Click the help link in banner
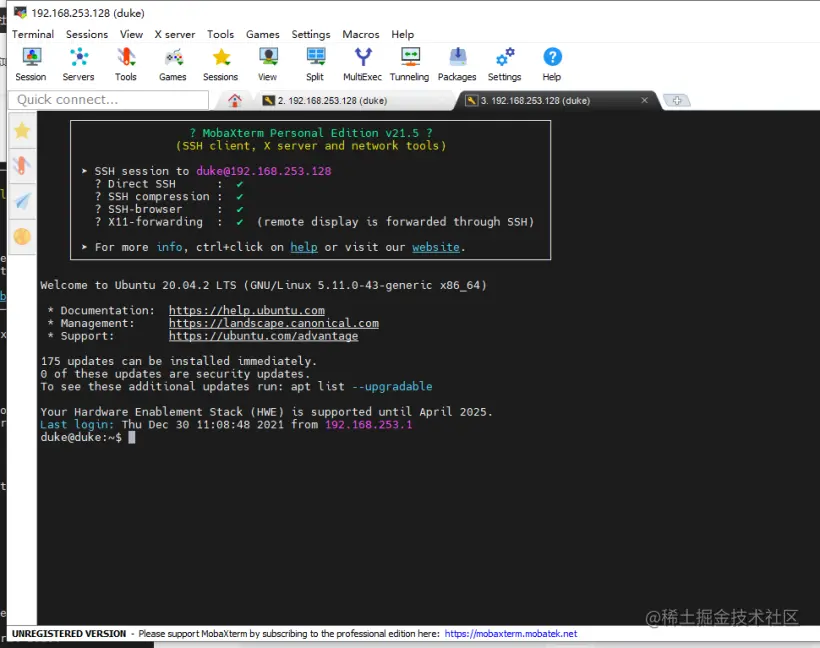The height and width of the screenshot is (648, 820). (x=304, y=247)
